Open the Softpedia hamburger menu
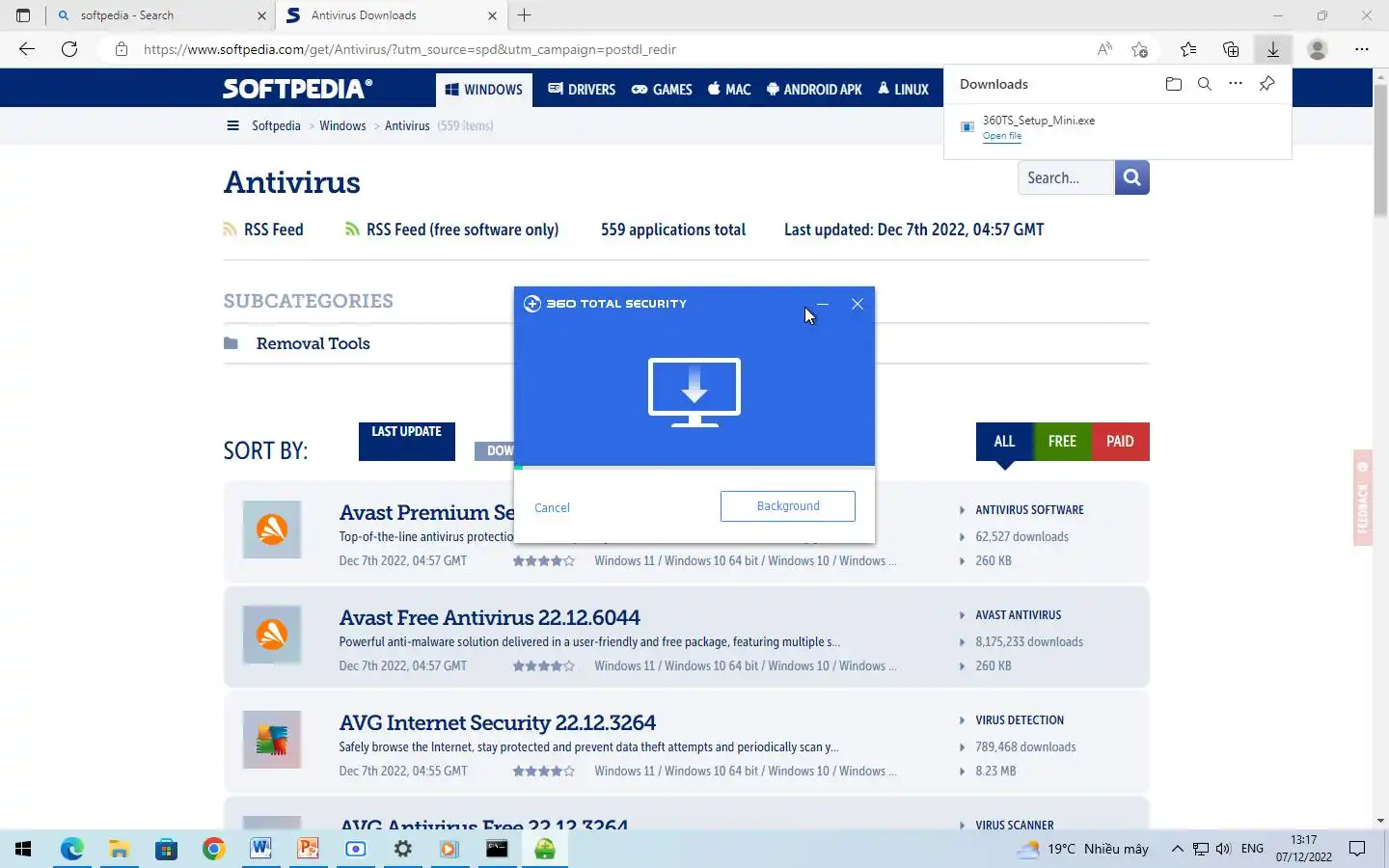This screenshot has height=868, width=1389. (x=232, y=125)
